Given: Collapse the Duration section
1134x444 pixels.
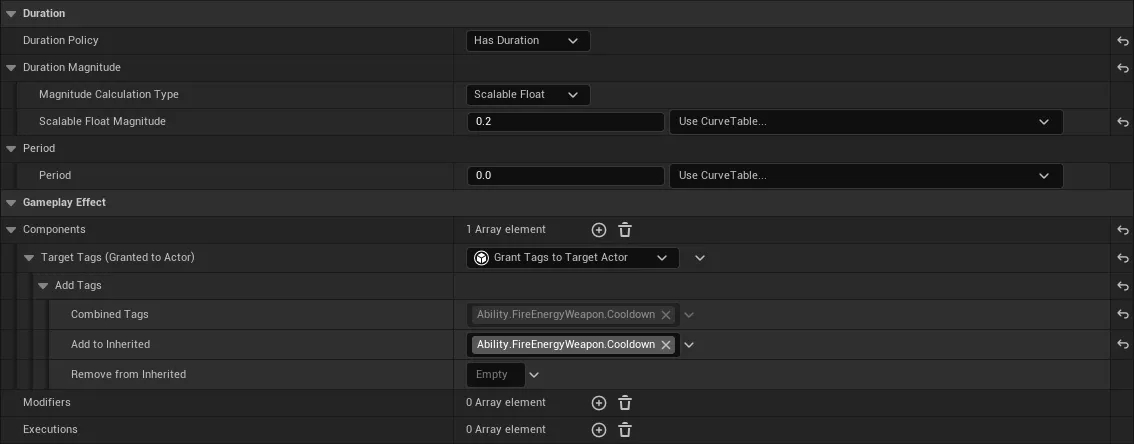Looking at the screenshot, I should click(x=11, y=14).
